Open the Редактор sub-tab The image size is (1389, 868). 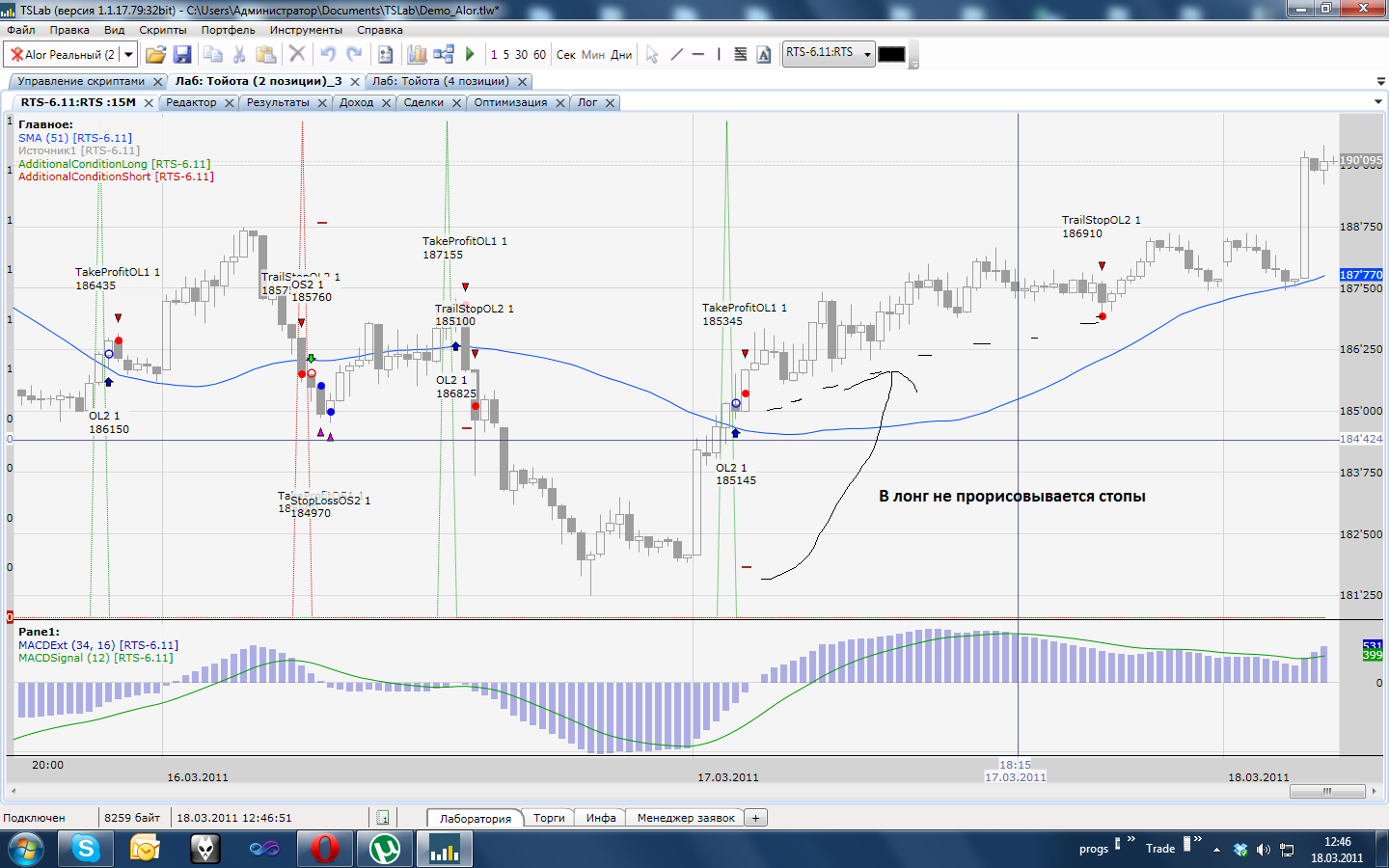click(191, 102)
